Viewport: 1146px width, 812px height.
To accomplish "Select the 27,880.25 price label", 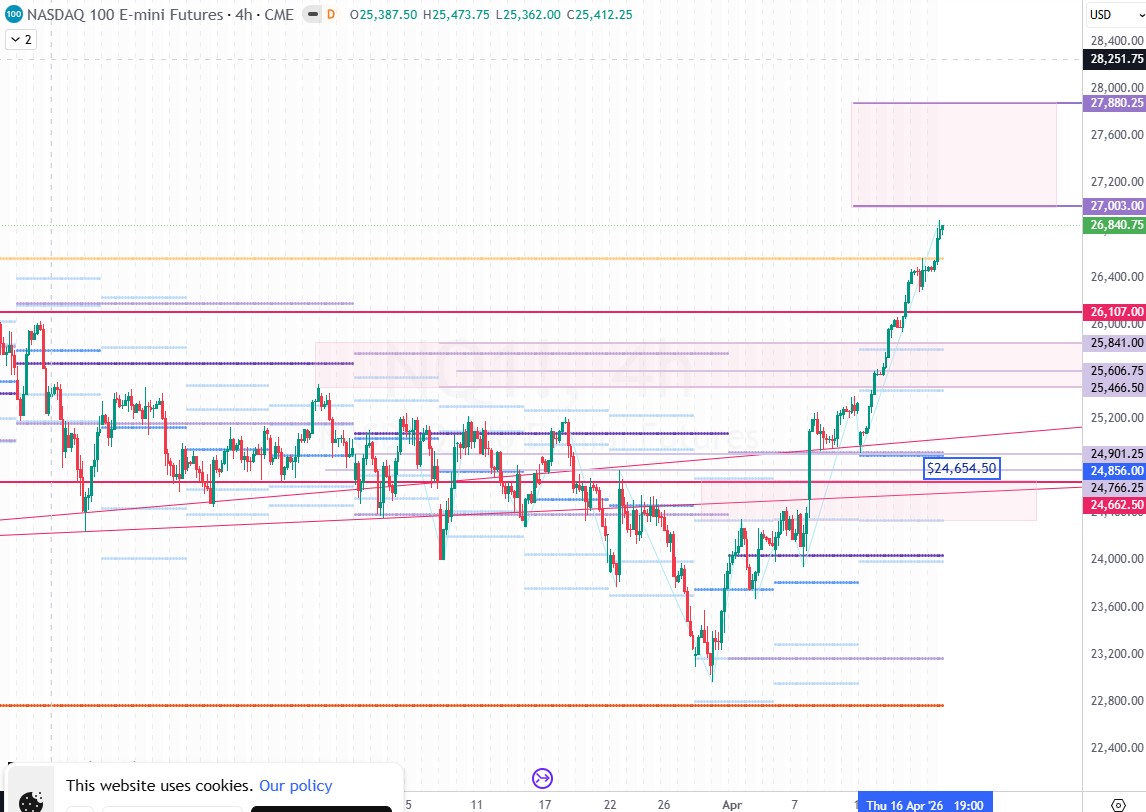I will [1116, 103].
